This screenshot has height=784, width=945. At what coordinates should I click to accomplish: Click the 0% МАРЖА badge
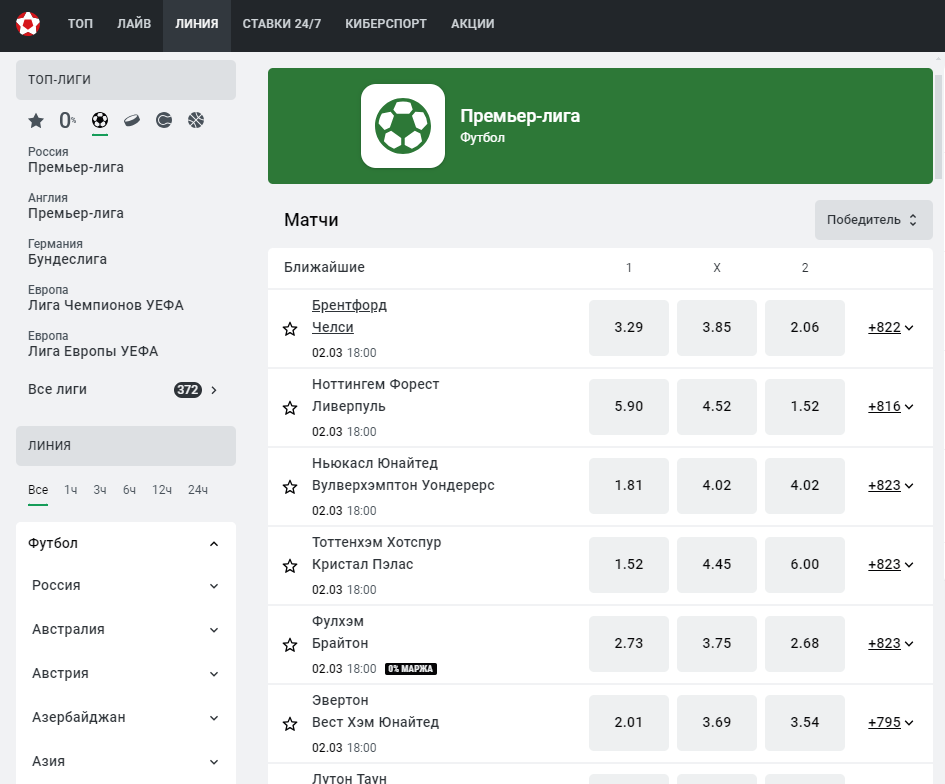pos(410,669)
